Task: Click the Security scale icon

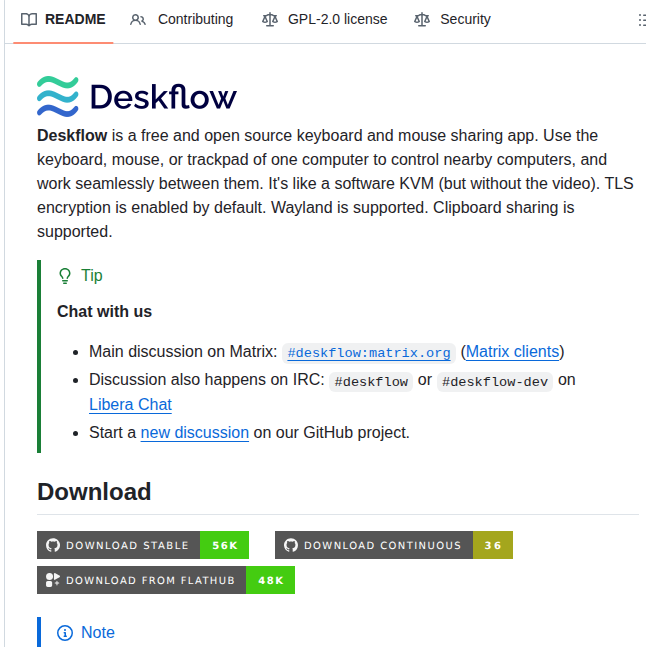Action: point(422,19)
